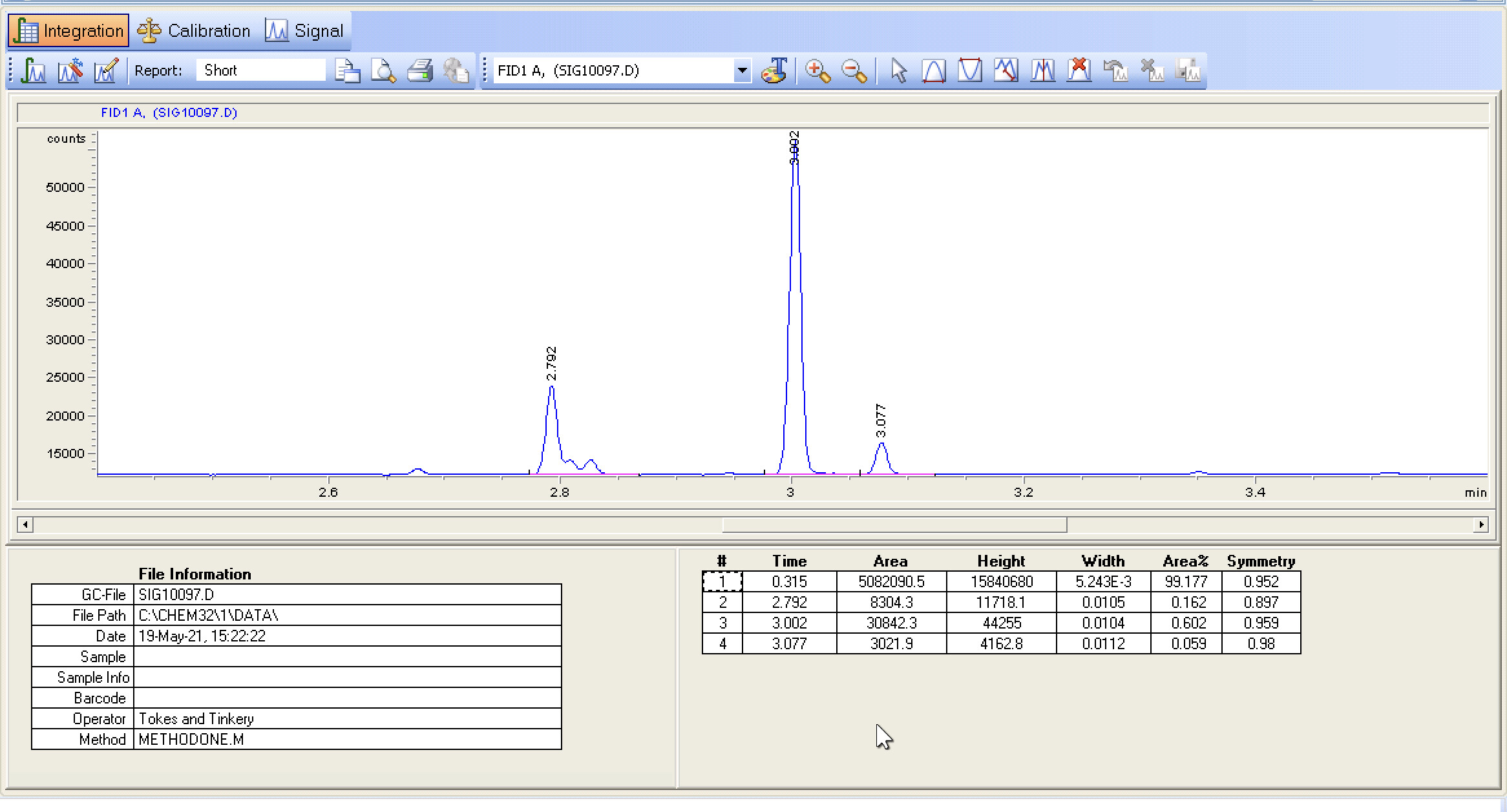Screen dimensions: 1507x812
Task: Click the Date value 19-May-21, 15:22:22
Action: click(x=348, y=636)
